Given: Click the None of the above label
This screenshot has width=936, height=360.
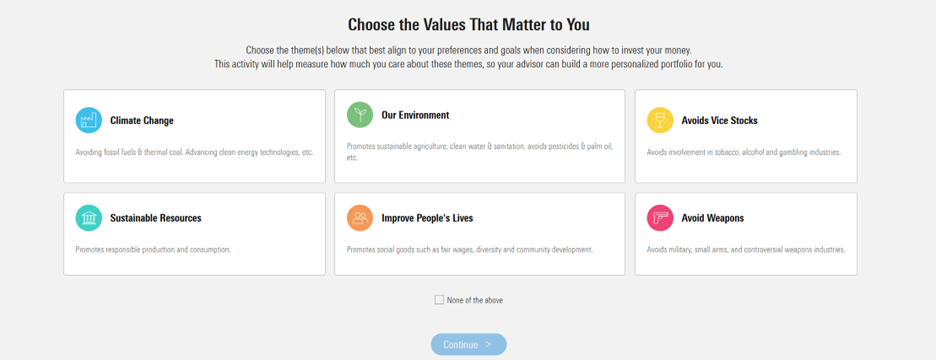Looking at the screenshot, I should click(x=475, y=300).
